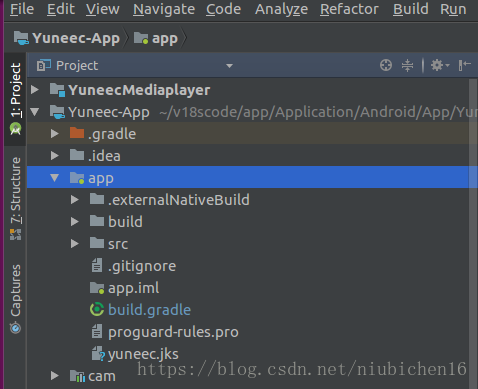Expand the cam module
Image resolution: width=478 pixels, height=389 pixels.
[x=55, y=376]
